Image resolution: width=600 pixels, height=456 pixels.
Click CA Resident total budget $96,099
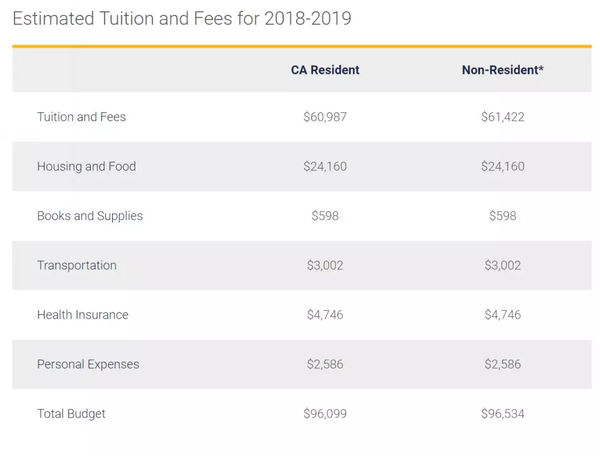click(x=325, y=414)
